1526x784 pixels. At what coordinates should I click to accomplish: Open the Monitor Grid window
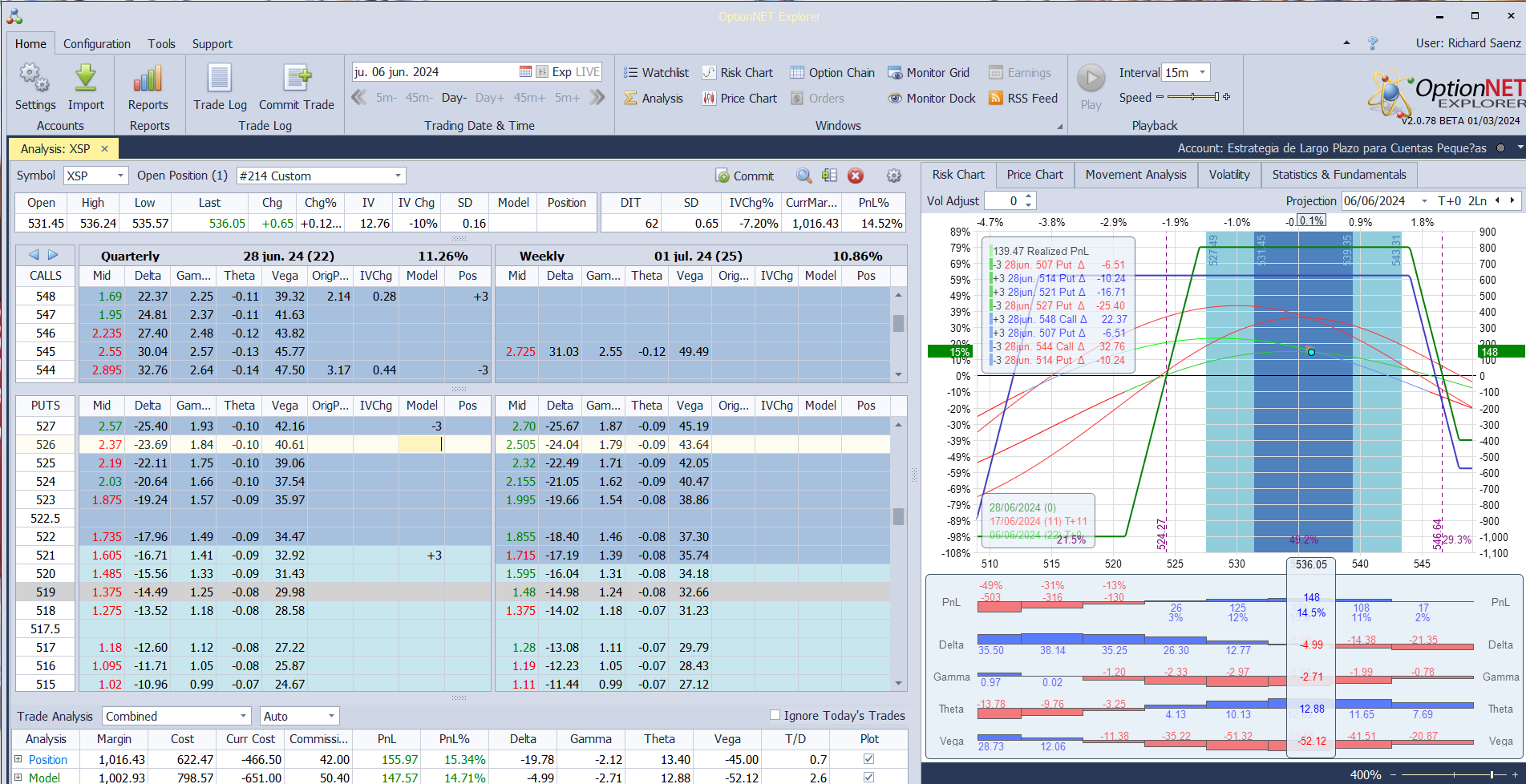coord(928,72)
